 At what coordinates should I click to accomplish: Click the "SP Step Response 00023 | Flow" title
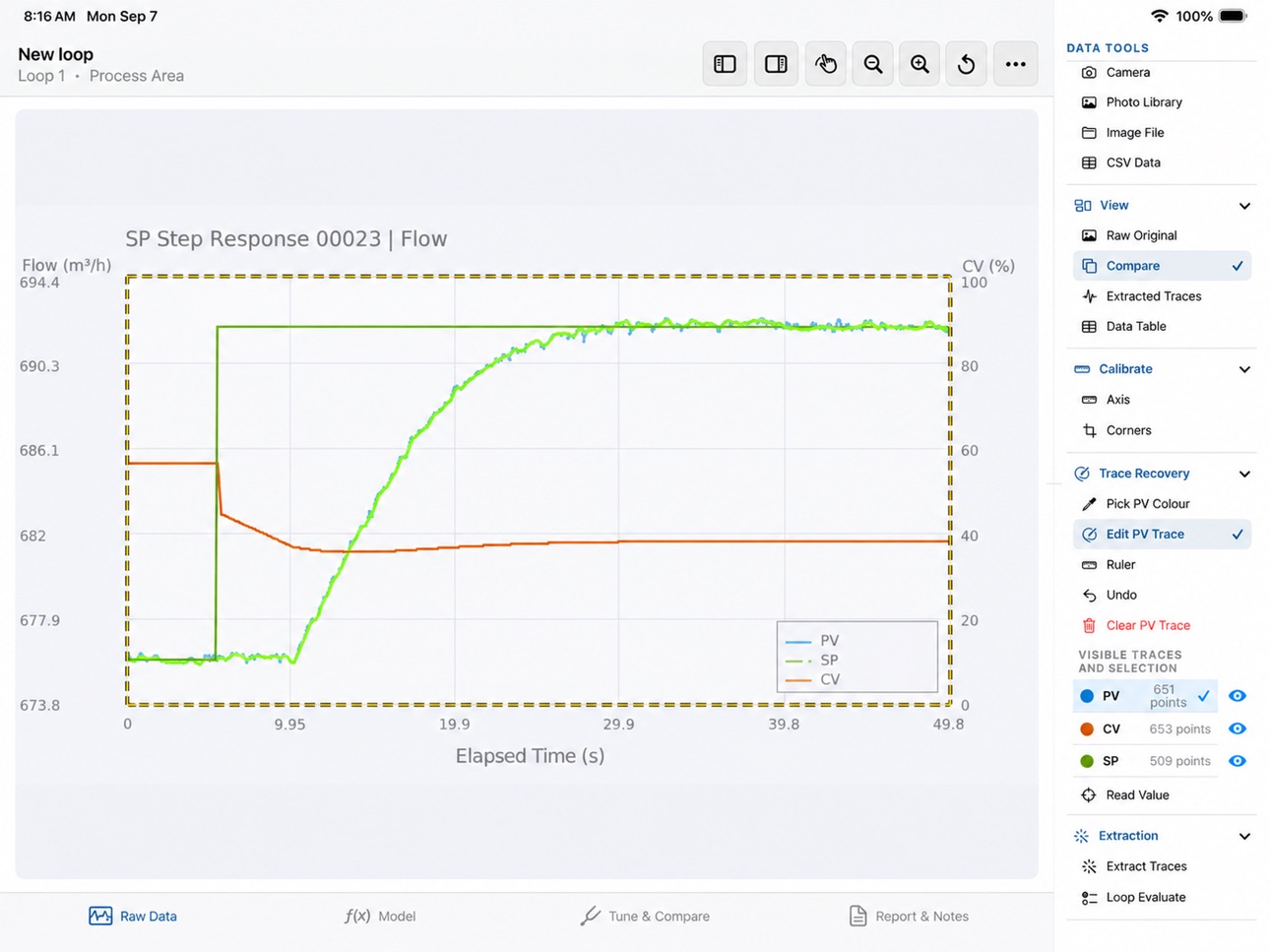[x=286, y=238]
